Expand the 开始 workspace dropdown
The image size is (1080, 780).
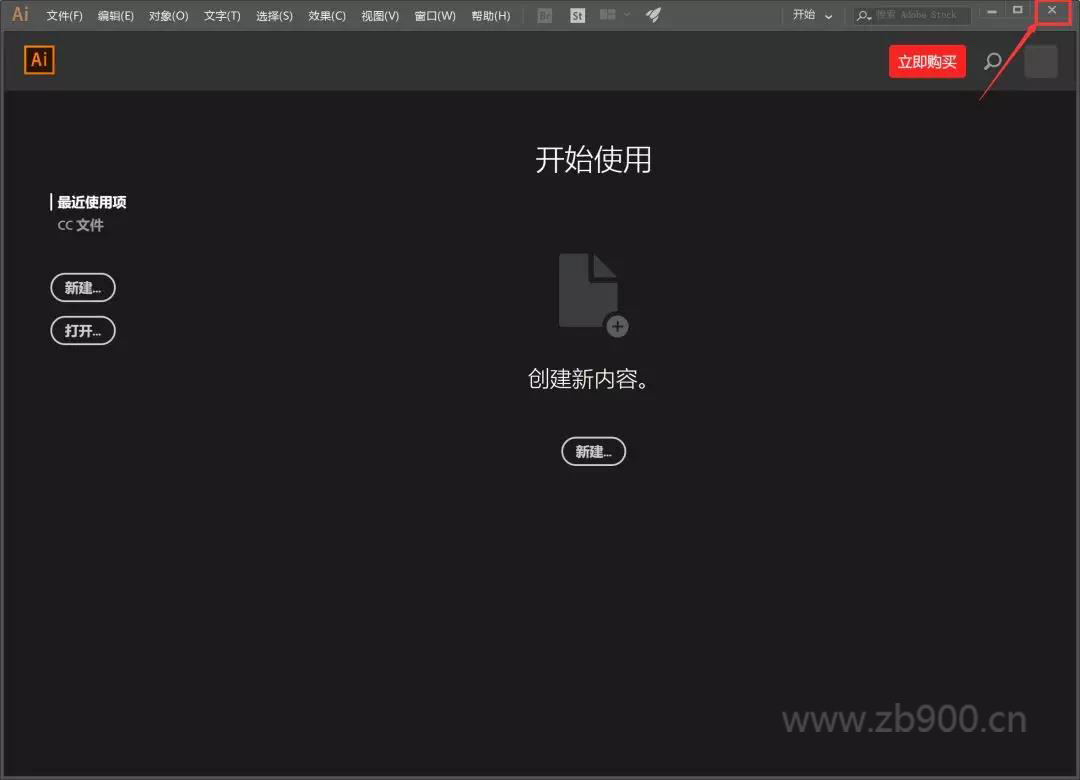[x=812, y=15]
